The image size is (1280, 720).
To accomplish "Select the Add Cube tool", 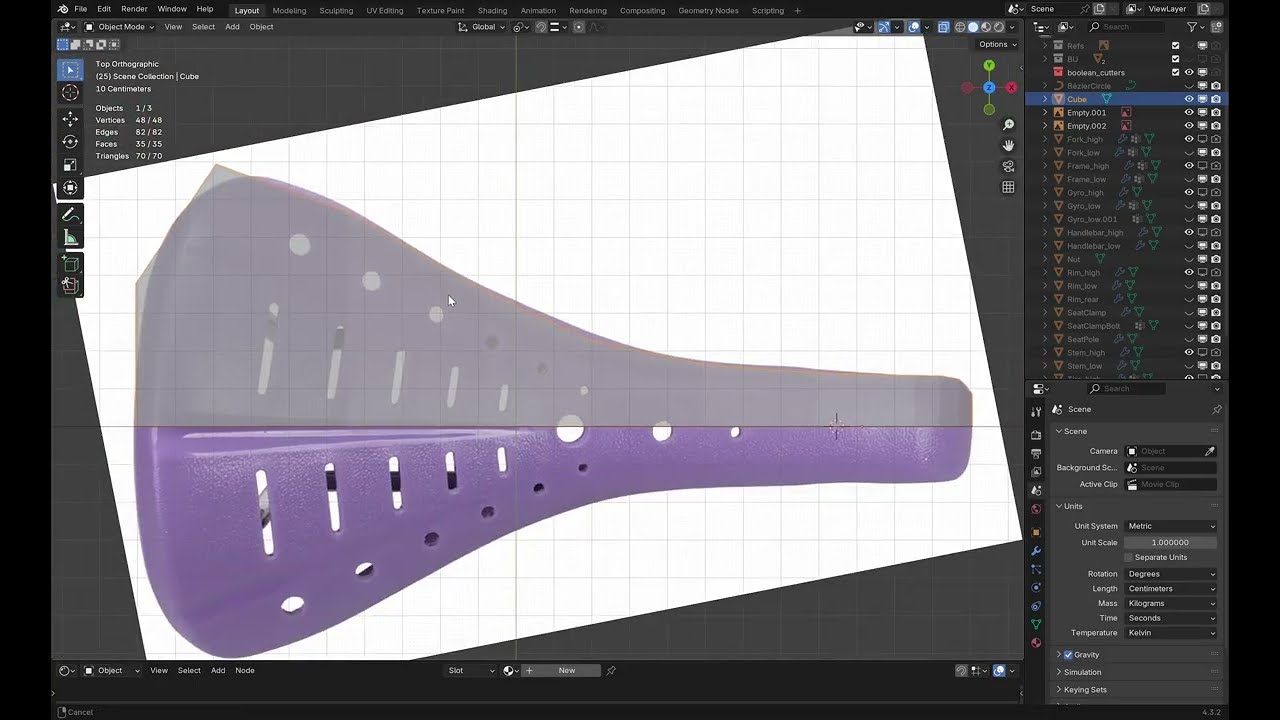I will tap(70, 264).
